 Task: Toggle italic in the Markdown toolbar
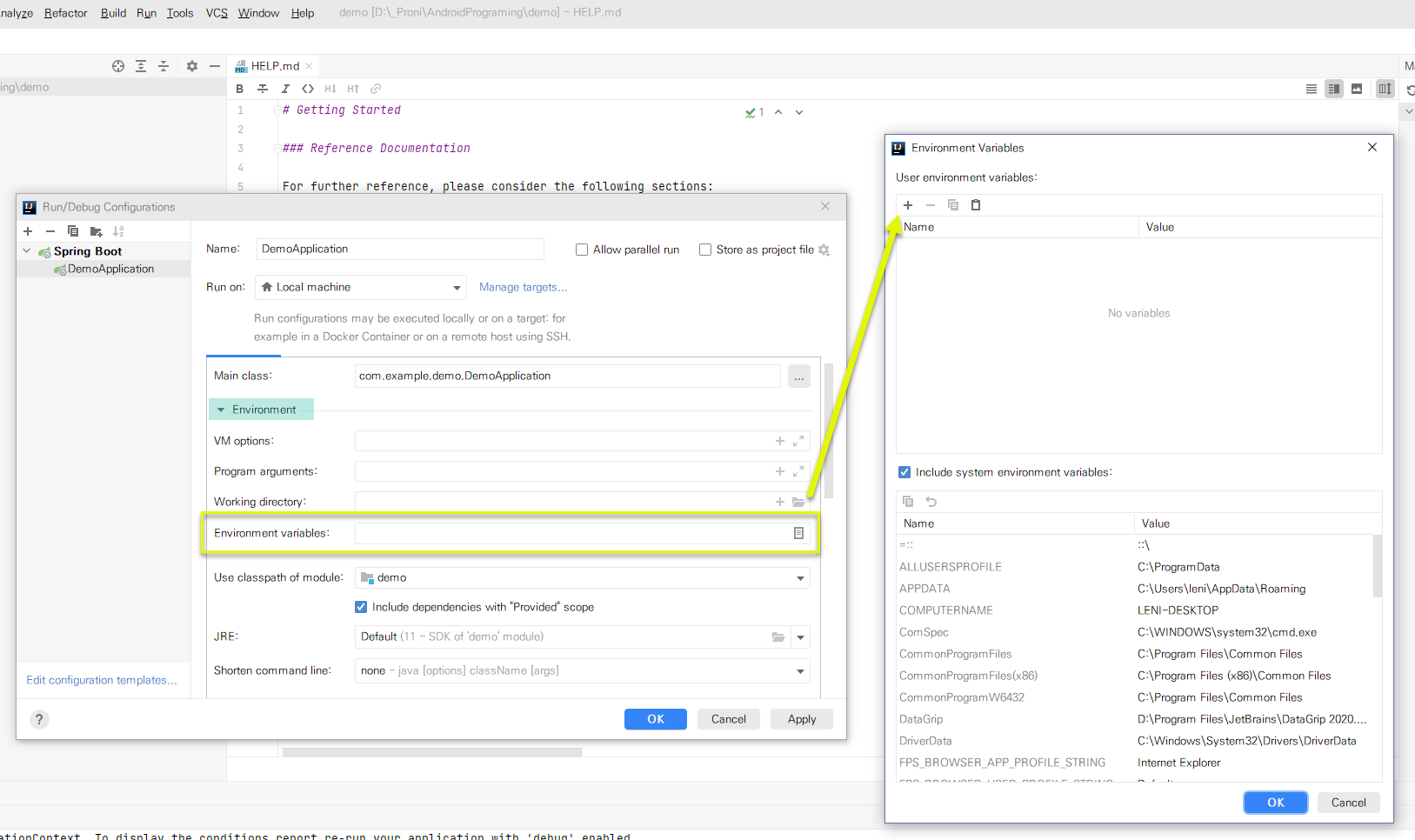tap(285, 89)
